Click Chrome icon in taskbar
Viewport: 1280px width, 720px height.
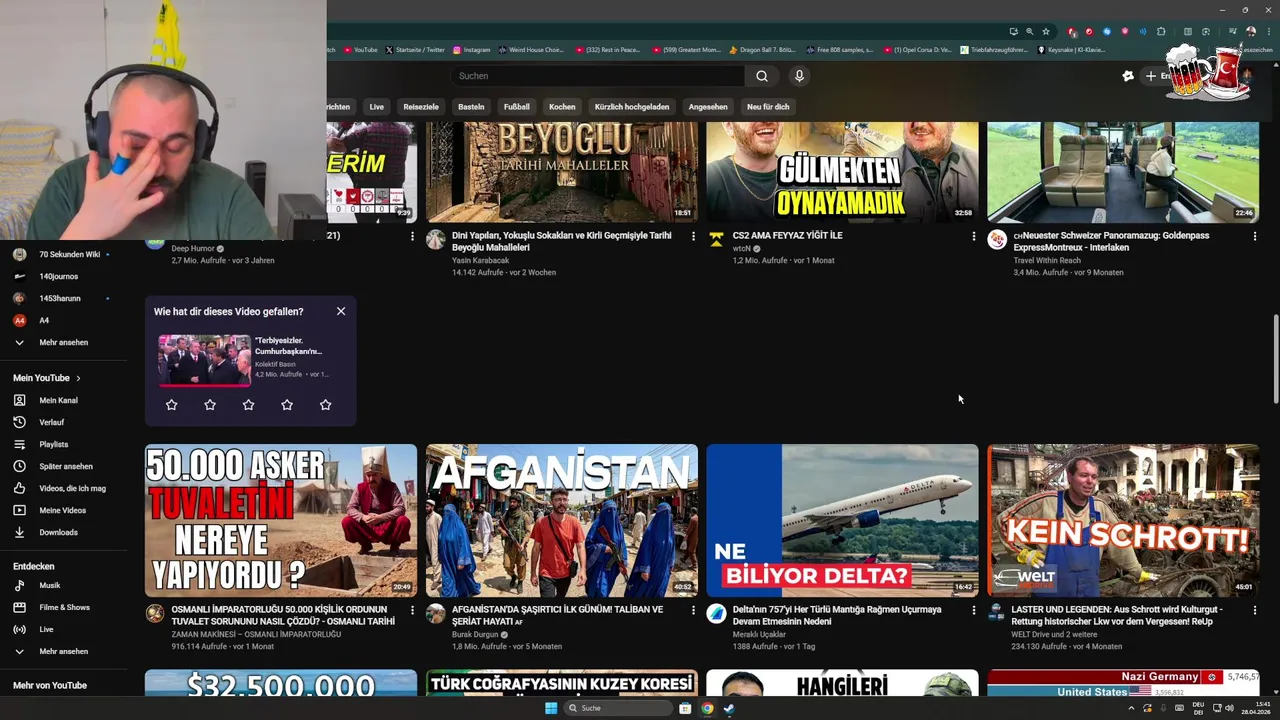tap(707, 708)
